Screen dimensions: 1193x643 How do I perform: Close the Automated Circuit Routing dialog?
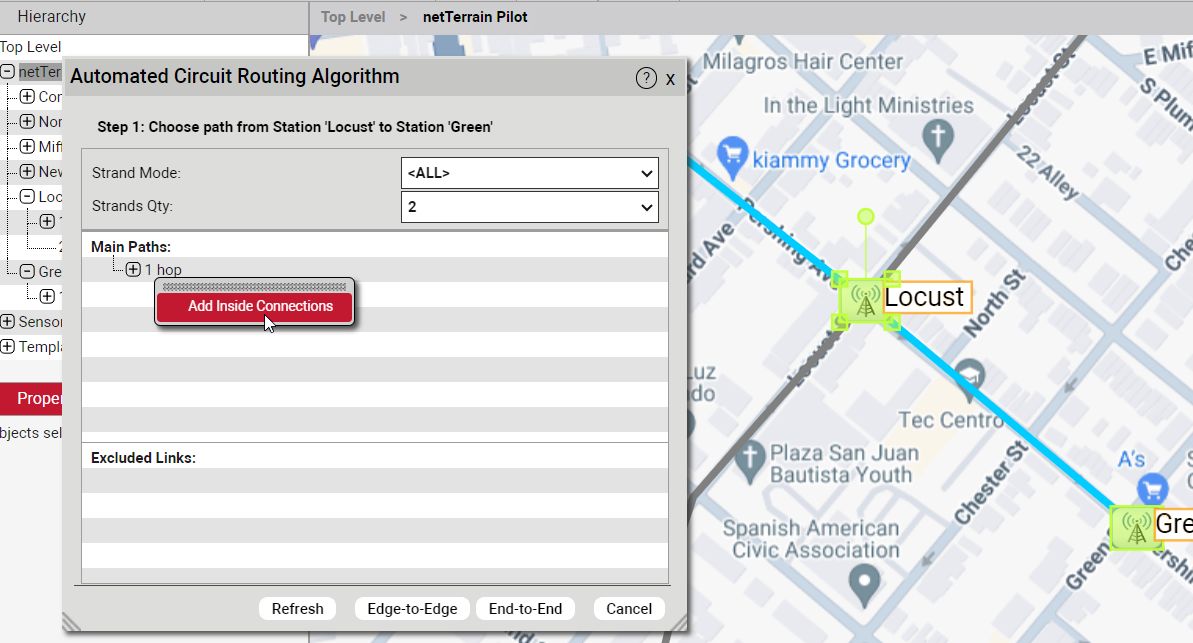click(x=670, y=79)
